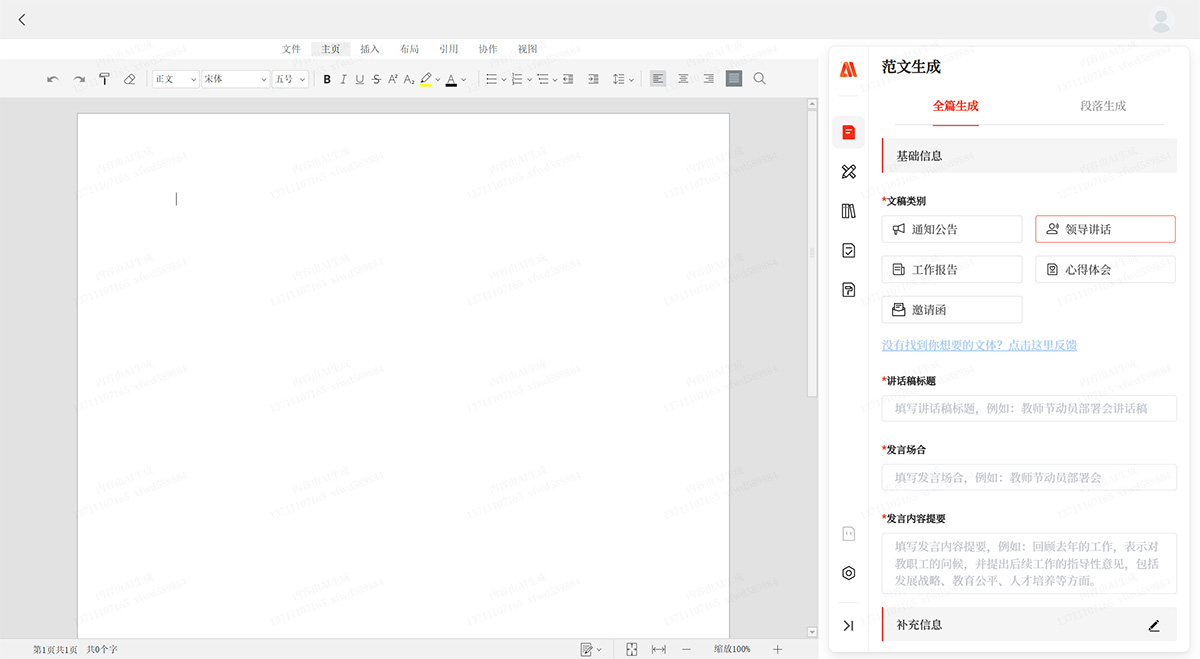The height and width of the screenshot is (659, 1200).
Task: Click the increase indent icon
Action: coord(593,79)
